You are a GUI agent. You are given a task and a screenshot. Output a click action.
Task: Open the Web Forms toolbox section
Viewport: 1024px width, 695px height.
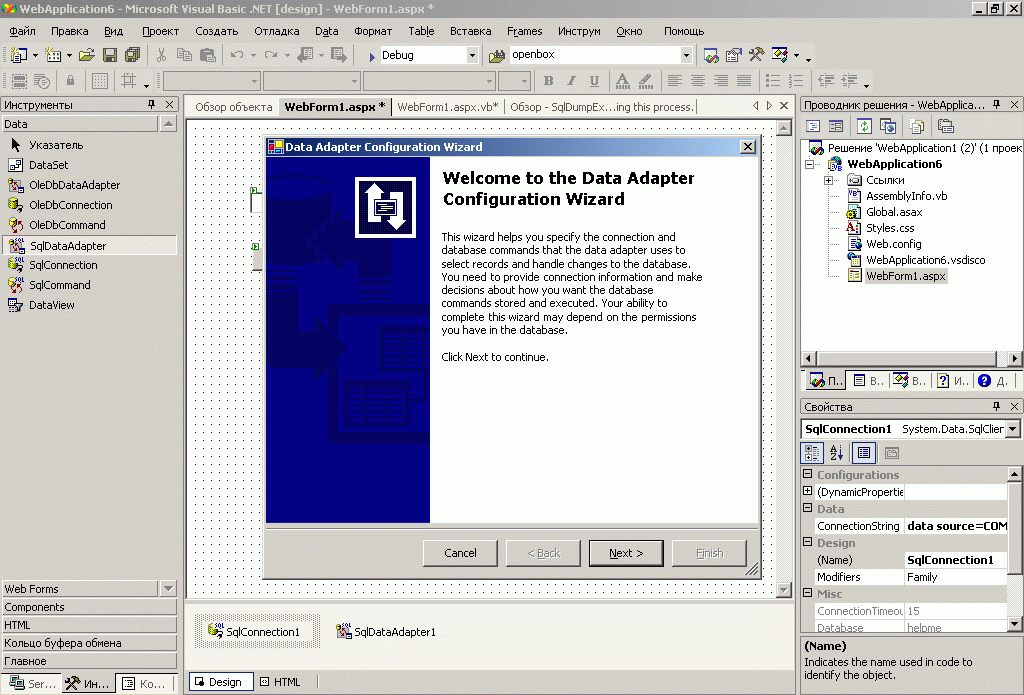[x=80, y=589]
